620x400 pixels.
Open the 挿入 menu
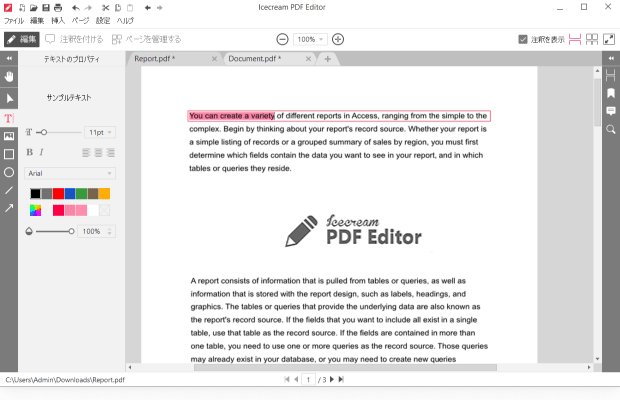tap(58, 21)
